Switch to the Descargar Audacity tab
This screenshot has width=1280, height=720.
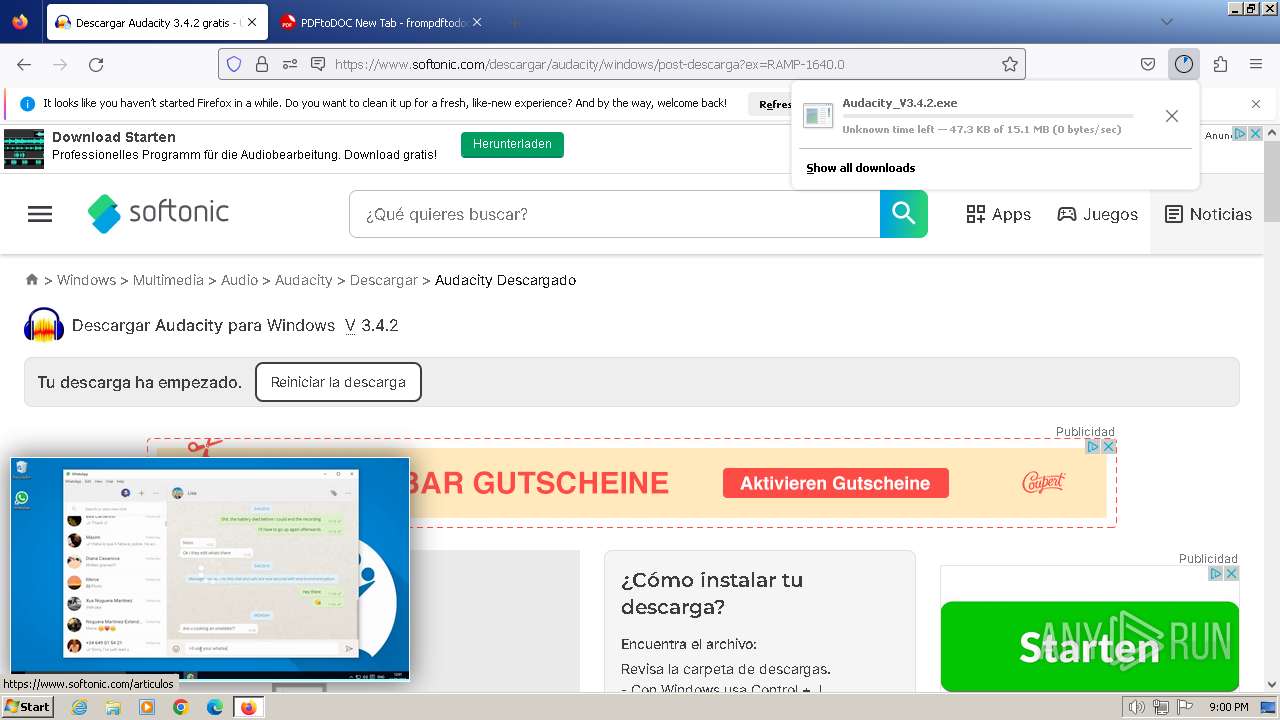(157, 22)
